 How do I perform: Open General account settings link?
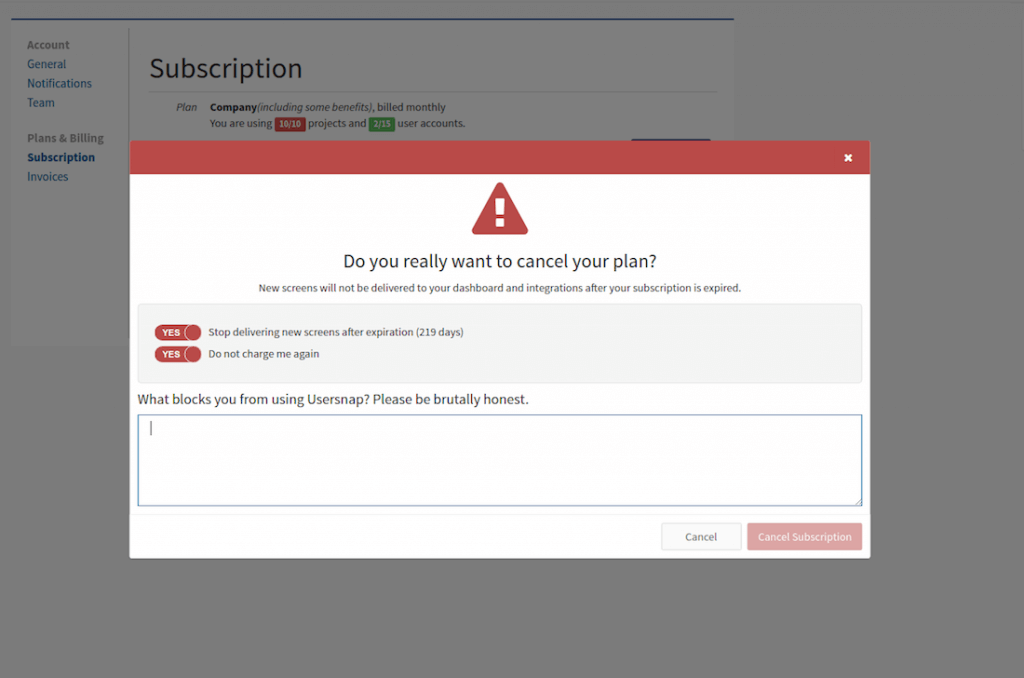coord(46,64)
